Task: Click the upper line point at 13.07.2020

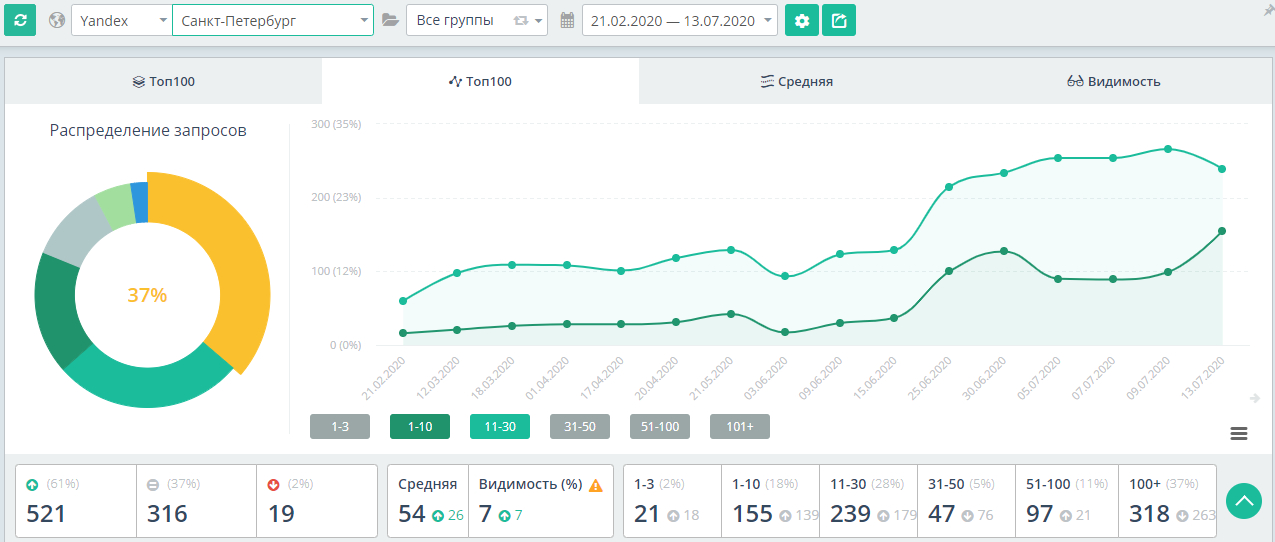Action: tap(1222, 169)
